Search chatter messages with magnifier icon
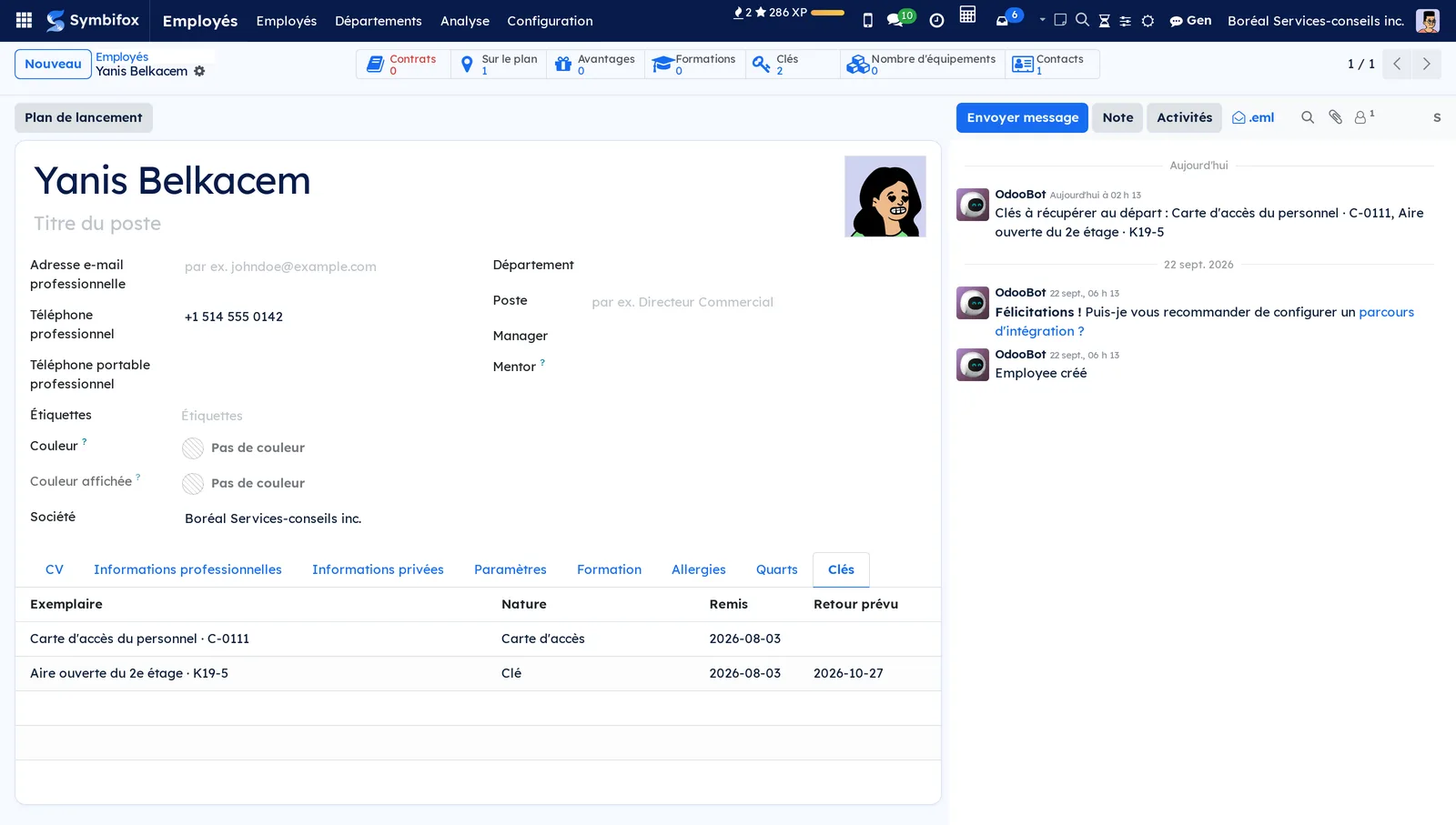Image resolution: width=1456 pixels, height=825 pixels. (x=1308, y=117)
